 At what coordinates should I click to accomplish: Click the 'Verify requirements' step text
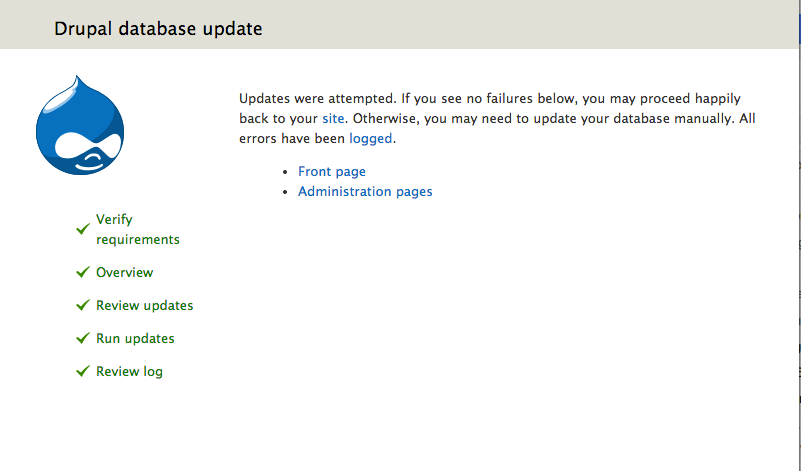[x=137, y=229]
